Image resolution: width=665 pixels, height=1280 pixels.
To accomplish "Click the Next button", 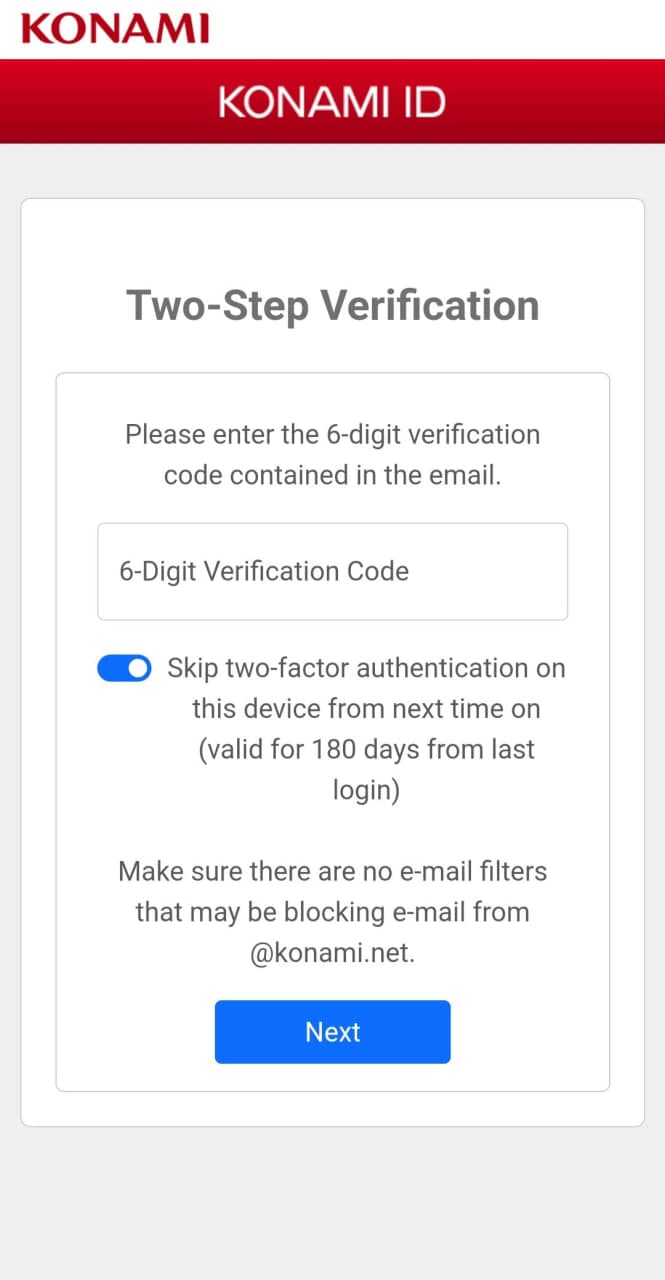I will pyautogui.click(x=332, y=1032).
